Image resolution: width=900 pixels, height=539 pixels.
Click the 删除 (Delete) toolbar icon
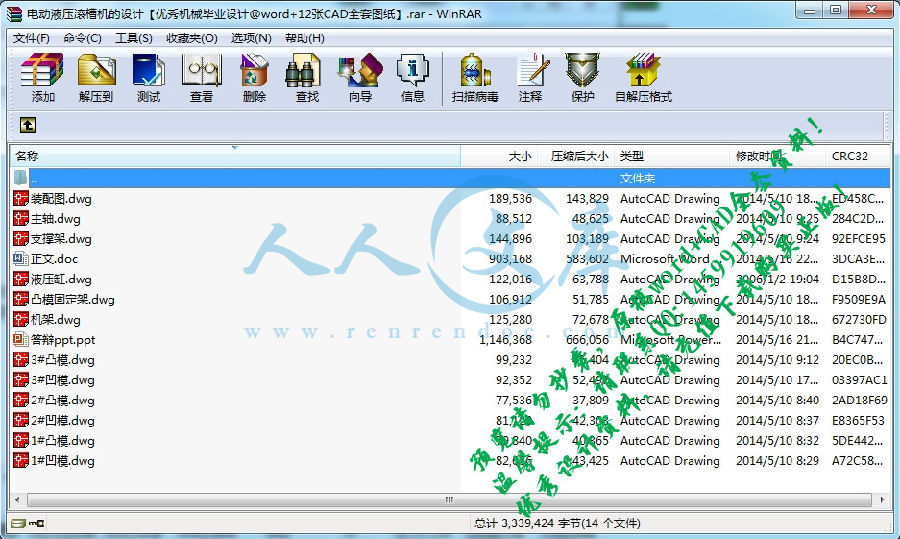254,71
